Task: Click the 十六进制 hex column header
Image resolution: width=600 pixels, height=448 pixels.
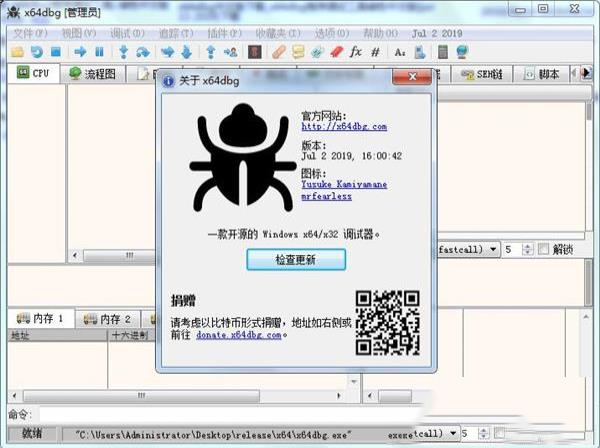Action: coord(132,336)
